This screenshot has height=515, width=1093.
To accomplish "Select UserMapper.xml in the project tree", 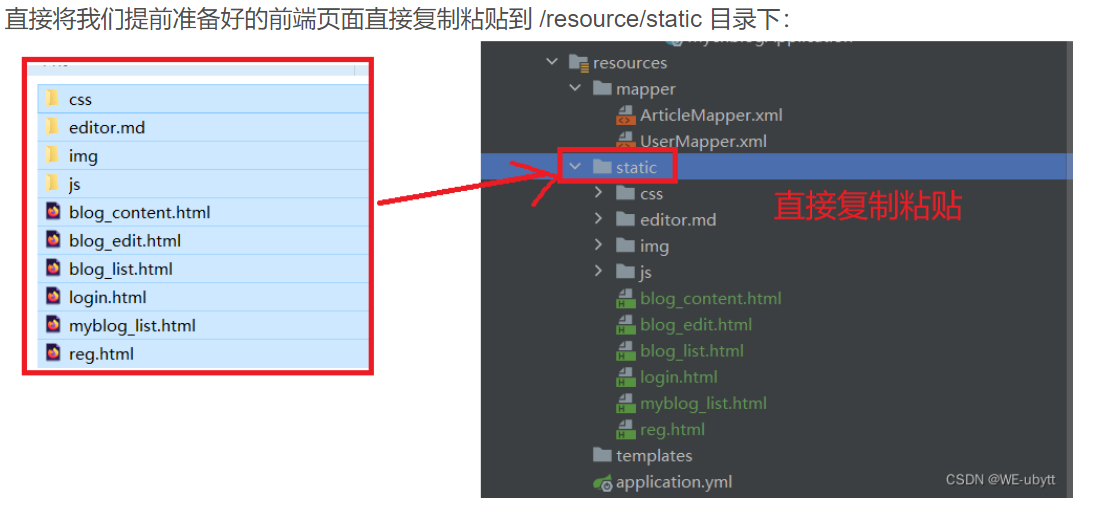I will point(703,142).
